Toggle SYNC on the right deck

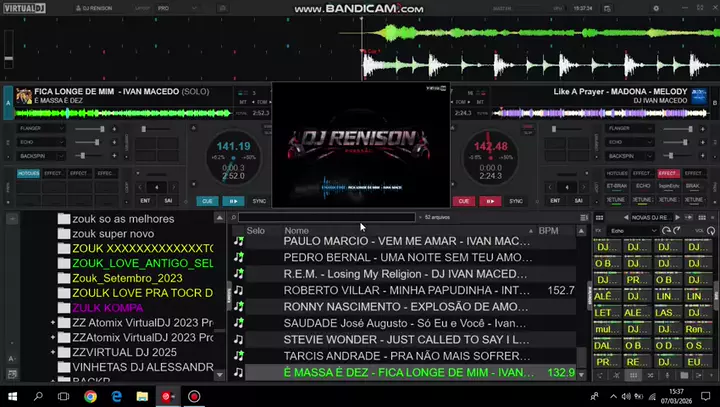tap(516, 201)
